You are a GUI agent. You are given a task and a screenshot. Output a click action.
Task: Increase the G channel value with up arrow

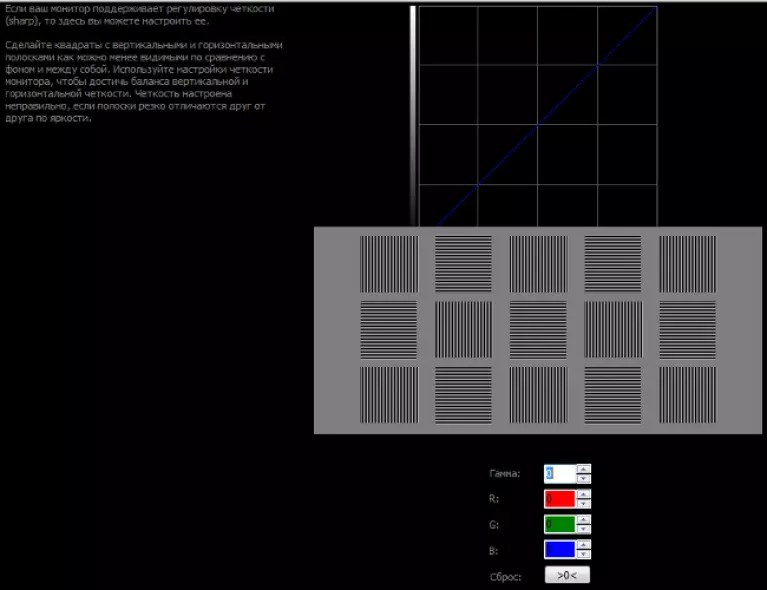(583, 520)
